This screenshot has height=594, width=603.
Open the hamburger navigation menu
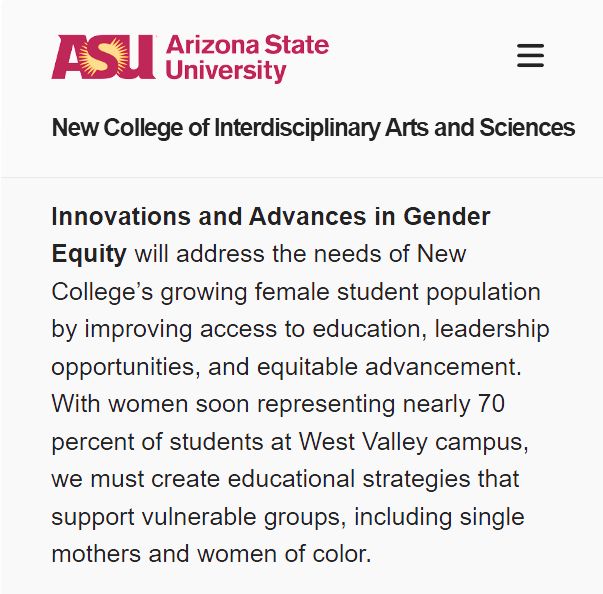coord(530,56)
